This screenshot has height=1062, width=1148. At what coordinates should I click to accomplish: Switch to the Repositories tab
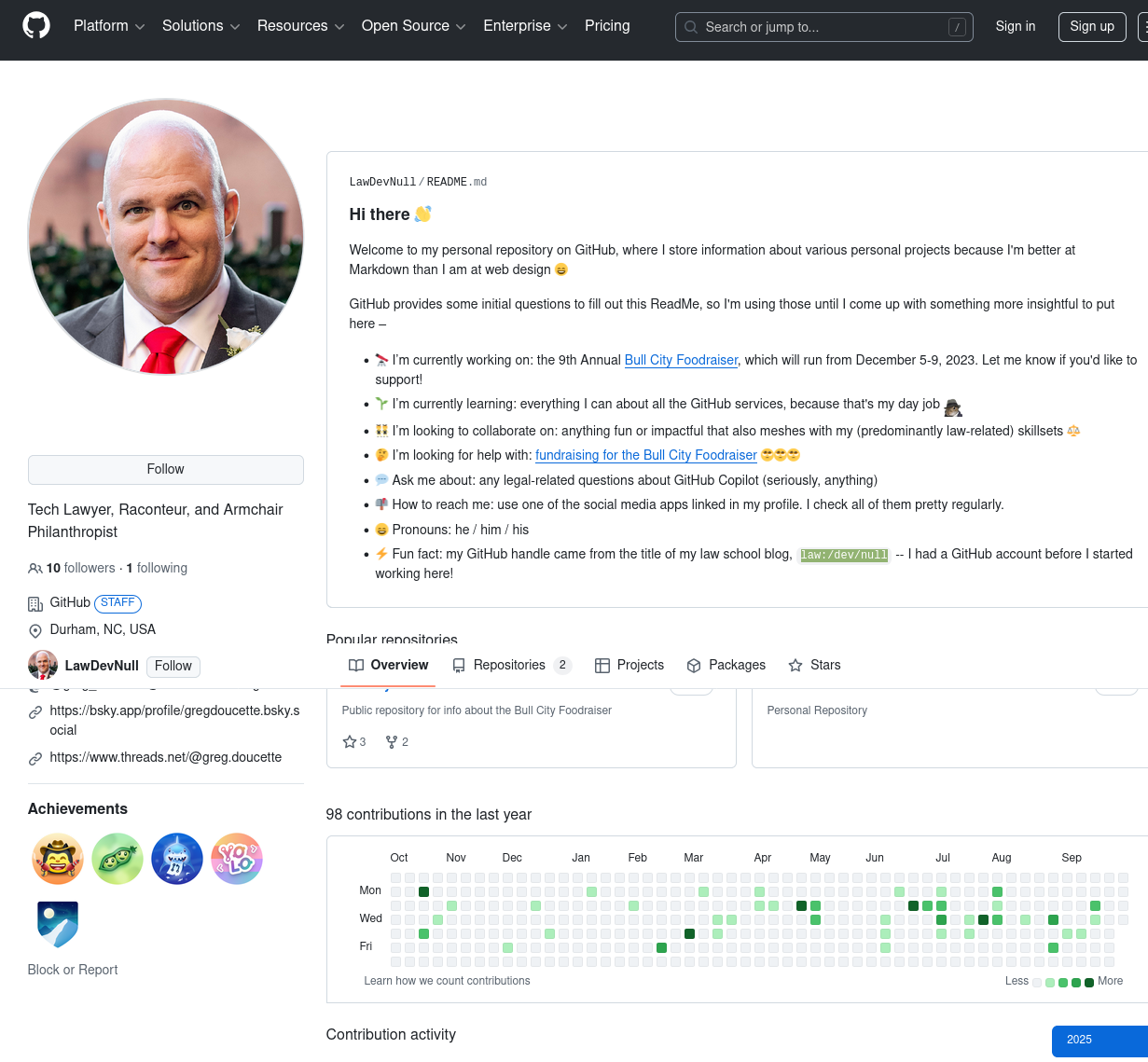509,665
